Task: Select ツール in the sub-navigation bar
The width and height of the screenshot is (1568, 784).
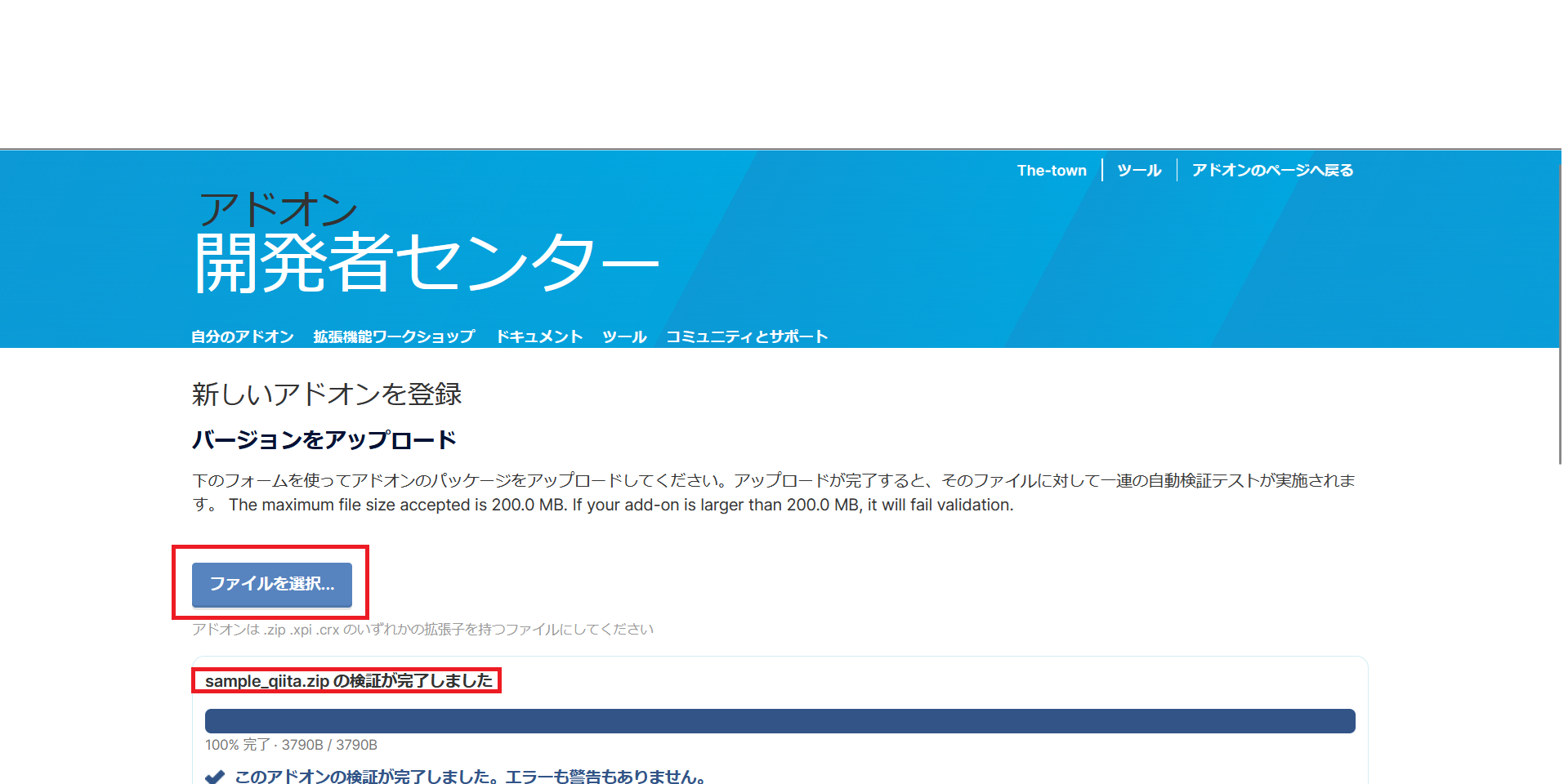Action: click(623, 336)
